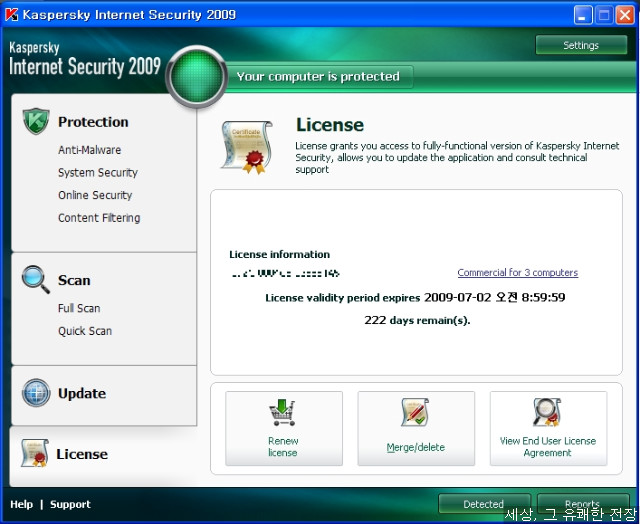Click the globe Update icon
The image size is (640, 524).
point(36,393)
